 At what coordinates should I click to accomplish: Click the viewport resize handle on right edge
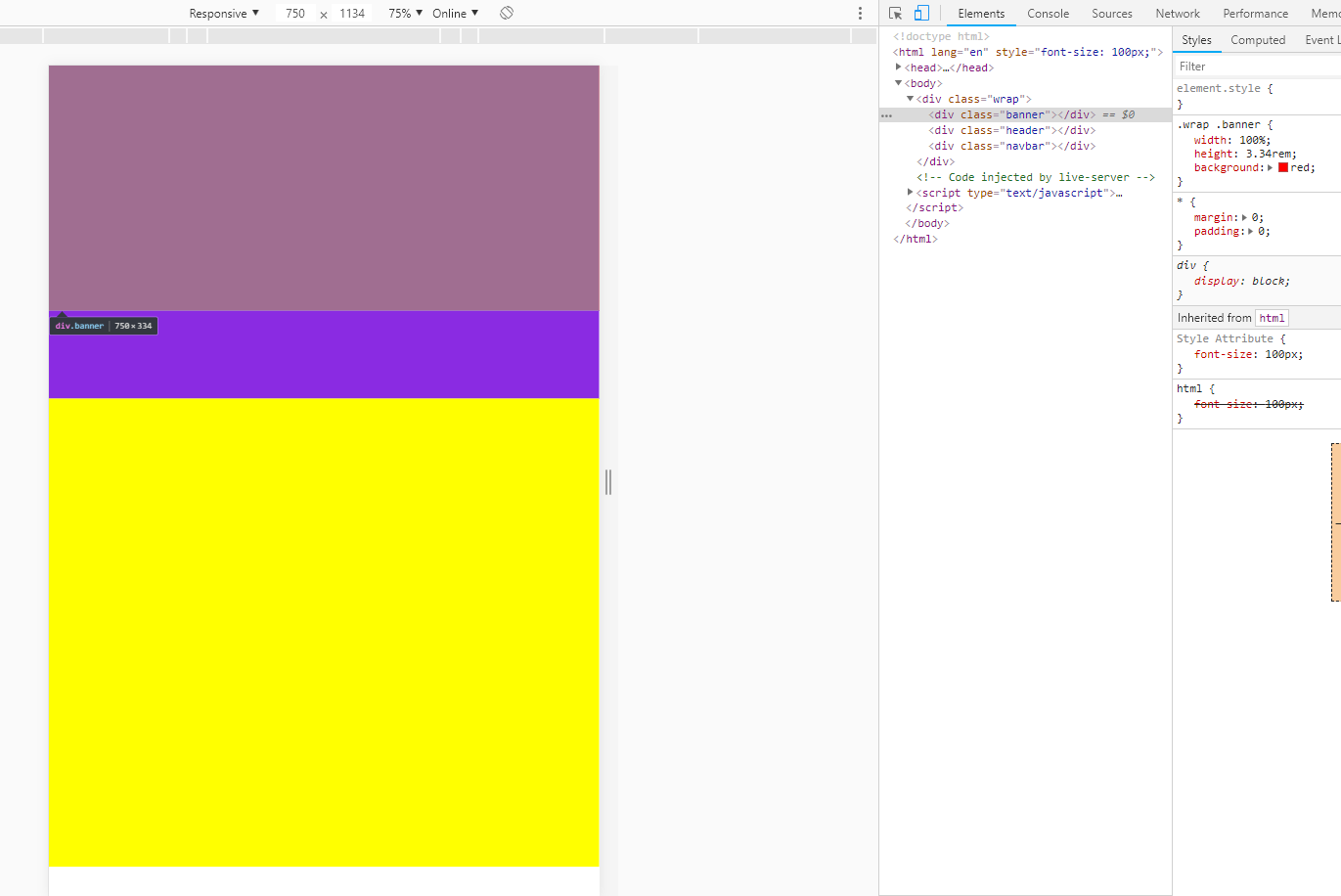point(608,481)
